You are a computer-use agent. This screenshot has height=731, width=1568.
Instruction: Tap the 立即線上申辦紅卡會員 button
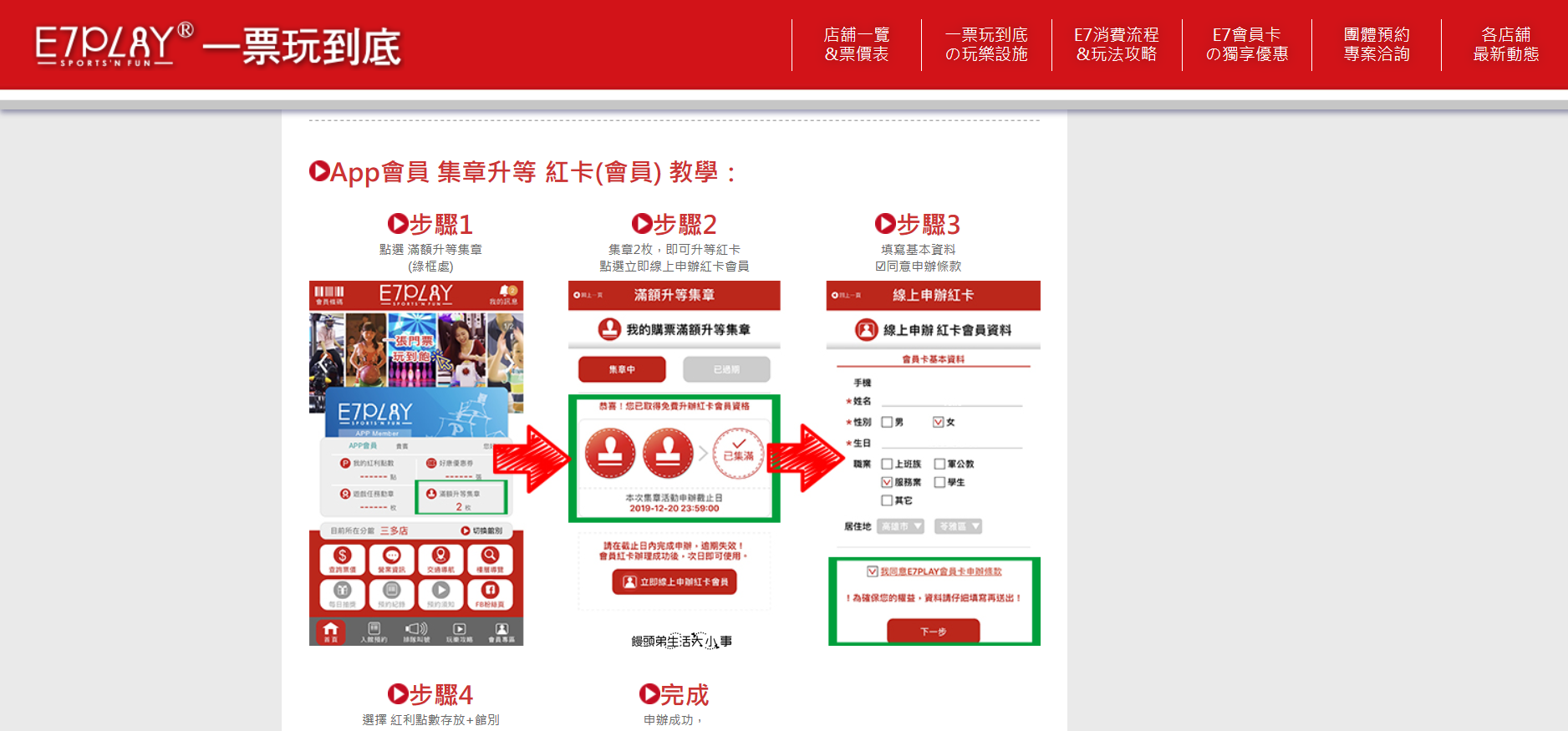pos(675,581)
